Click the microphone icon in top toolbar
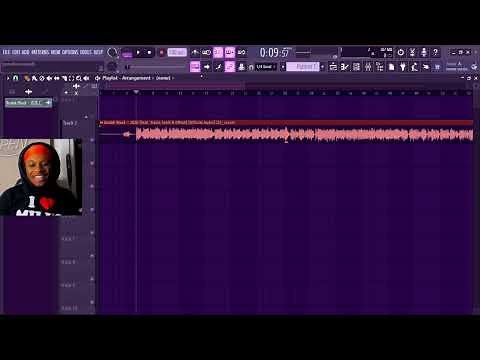480x360 pixels. (x=424, y=52)
